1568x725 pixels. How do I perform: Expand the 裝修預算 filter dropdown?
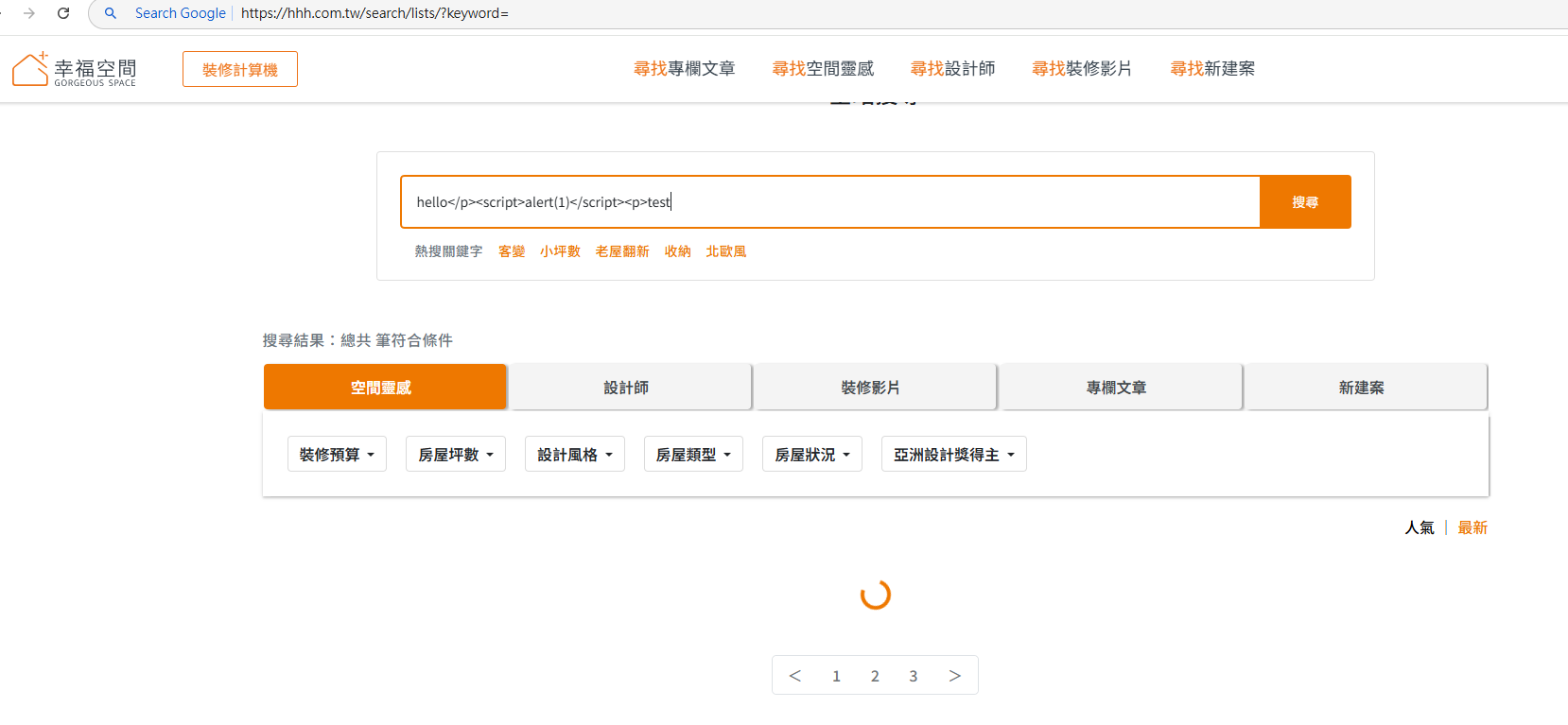click(x=337, y=454)
